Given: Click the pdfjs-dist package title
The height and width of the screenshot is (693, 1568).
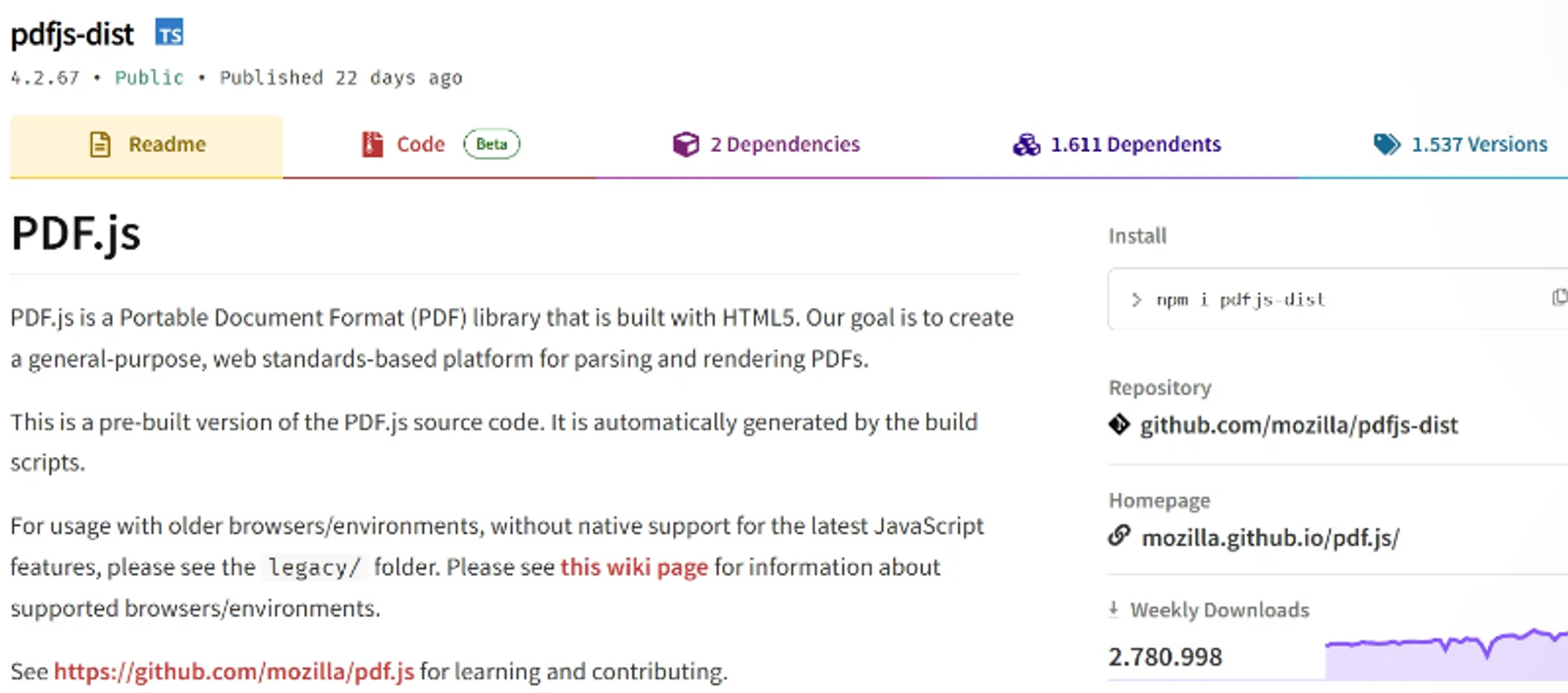Looking at the screenshot, I should click(72, 34).
